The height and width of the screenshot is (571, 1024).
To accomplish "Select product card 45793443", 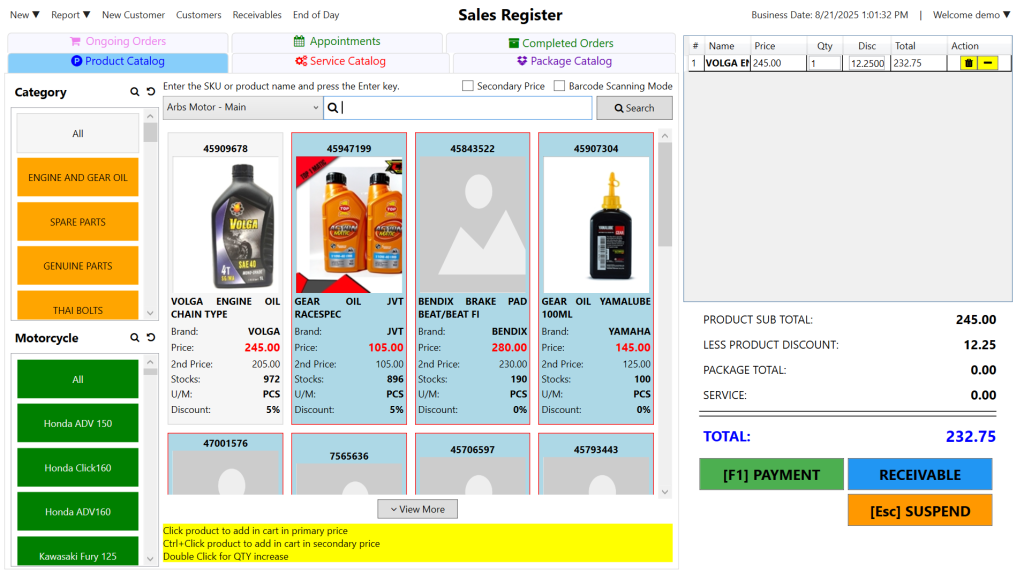I will coord(596,464).
